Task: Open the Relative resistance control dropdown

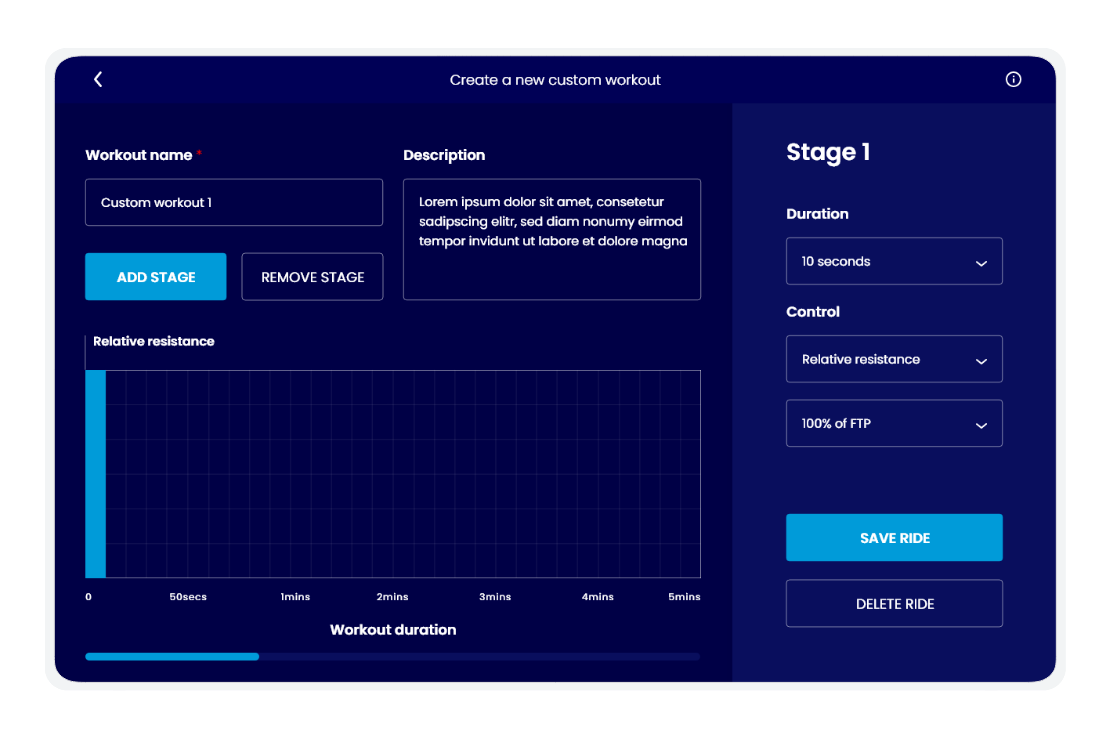Action: (894, 359)
